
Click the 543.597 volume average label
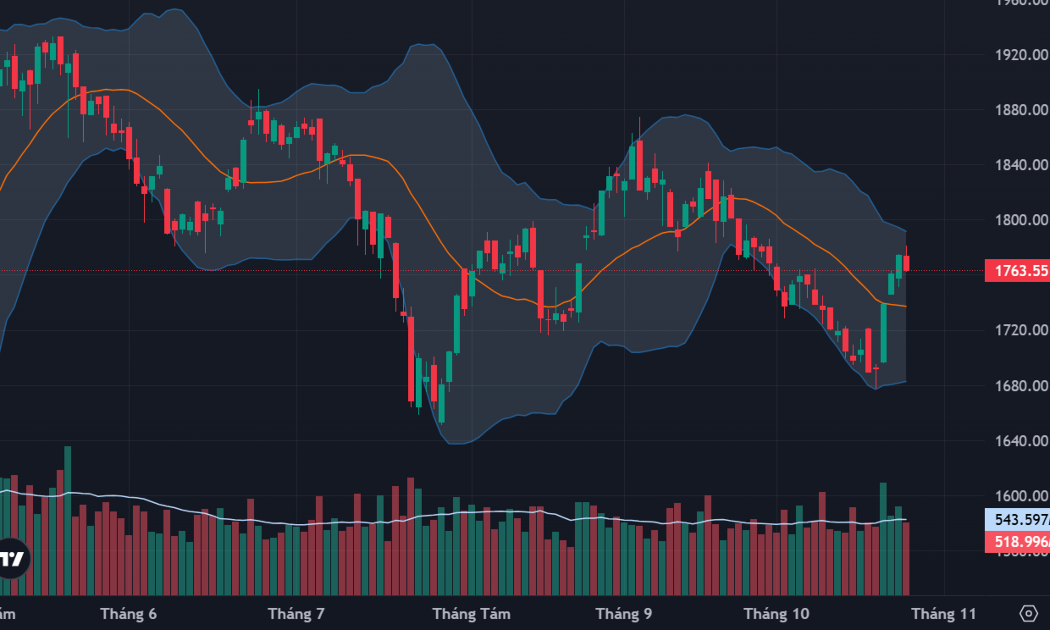tap(1017, 520)
